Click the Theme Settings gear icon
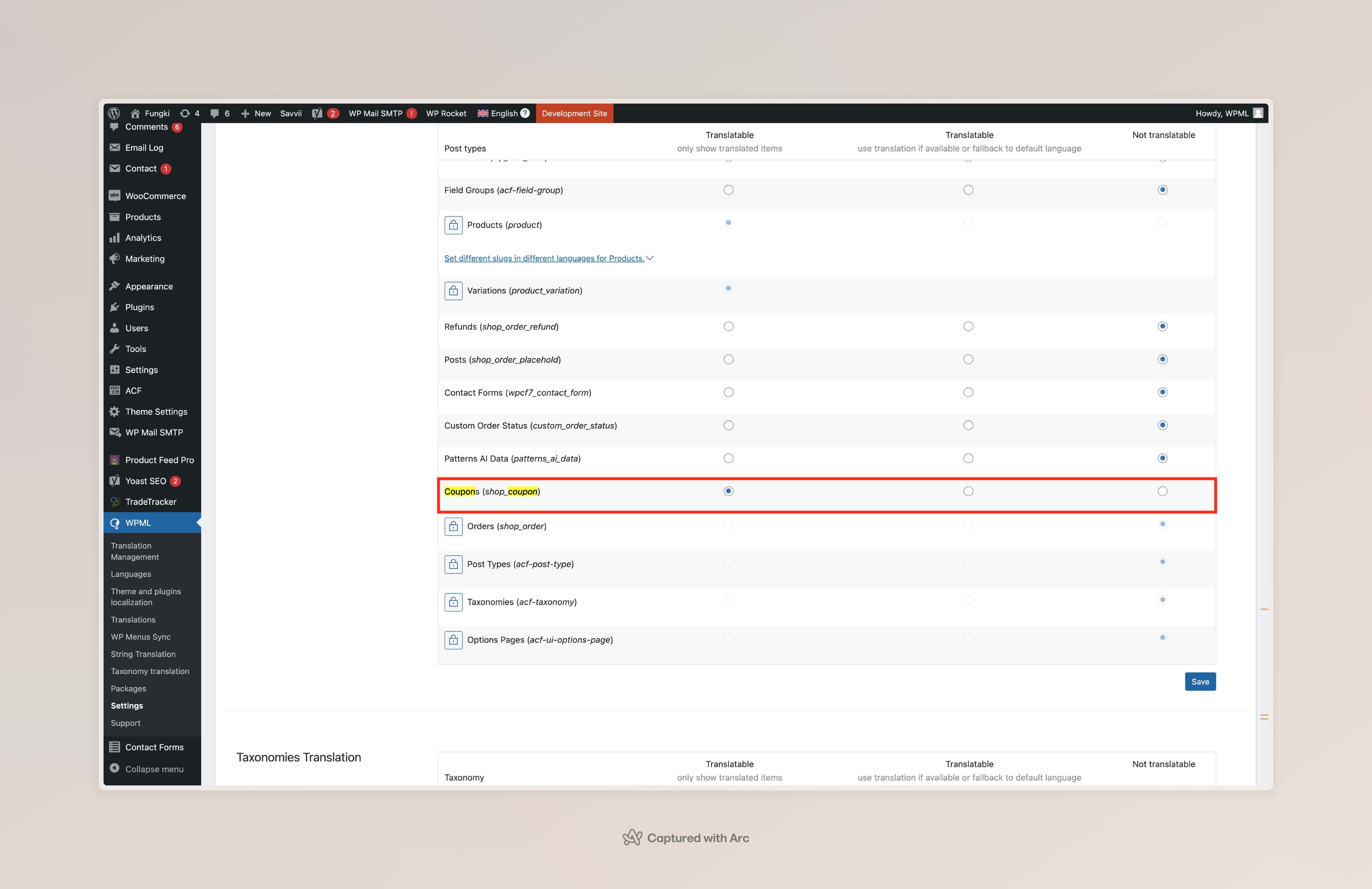This screenshot has height=889, width=1372. click(x=115, y=412)
